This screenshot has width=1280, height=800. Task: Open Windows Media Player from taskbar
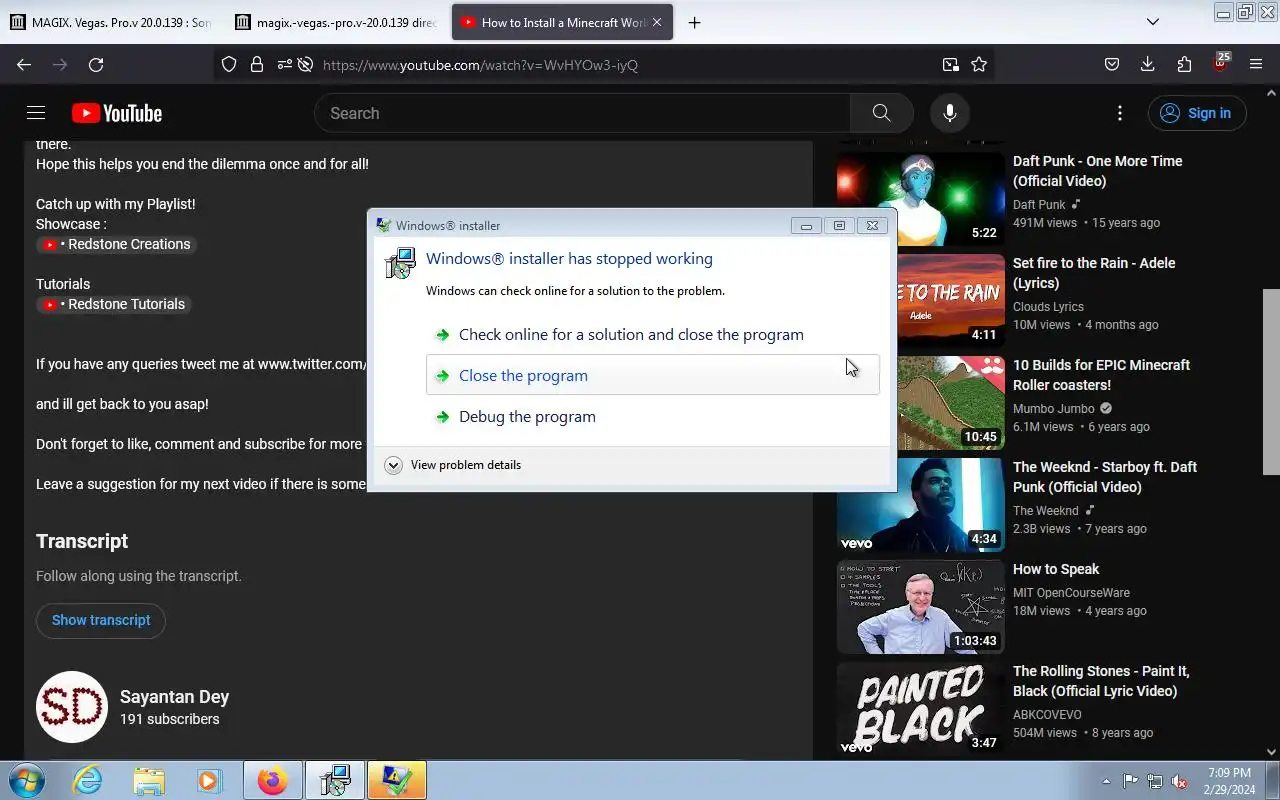pyautogui.click(x=209, y=780)
